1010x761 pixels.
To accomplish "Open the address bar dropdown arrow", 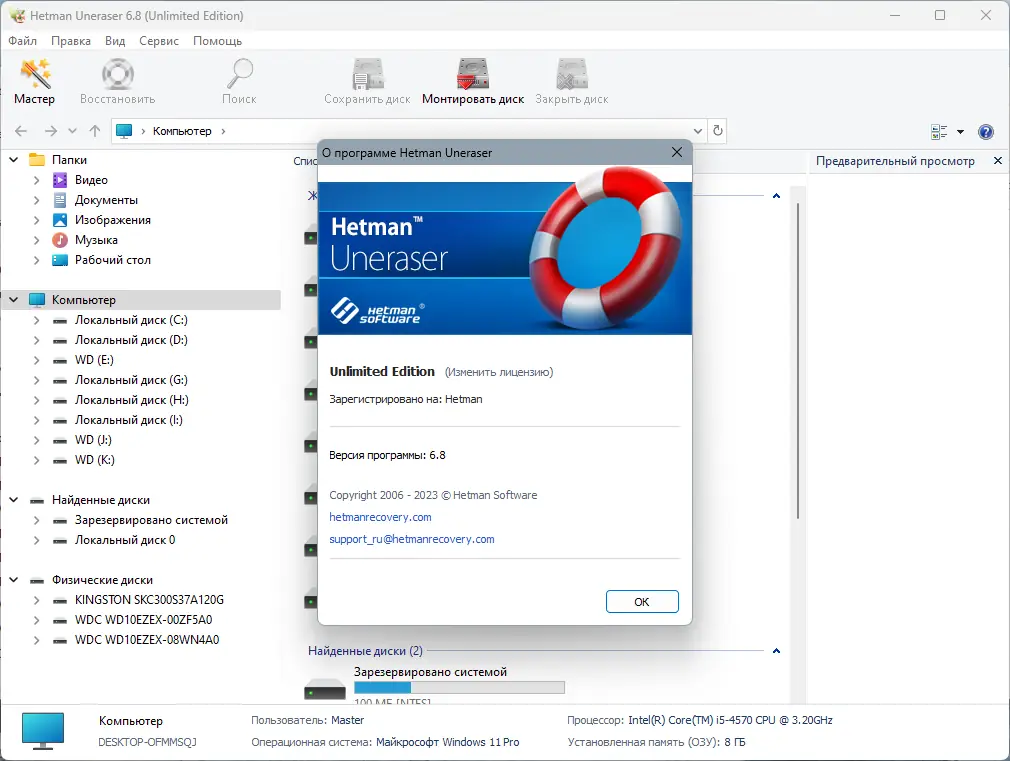I will coord(698,131).
